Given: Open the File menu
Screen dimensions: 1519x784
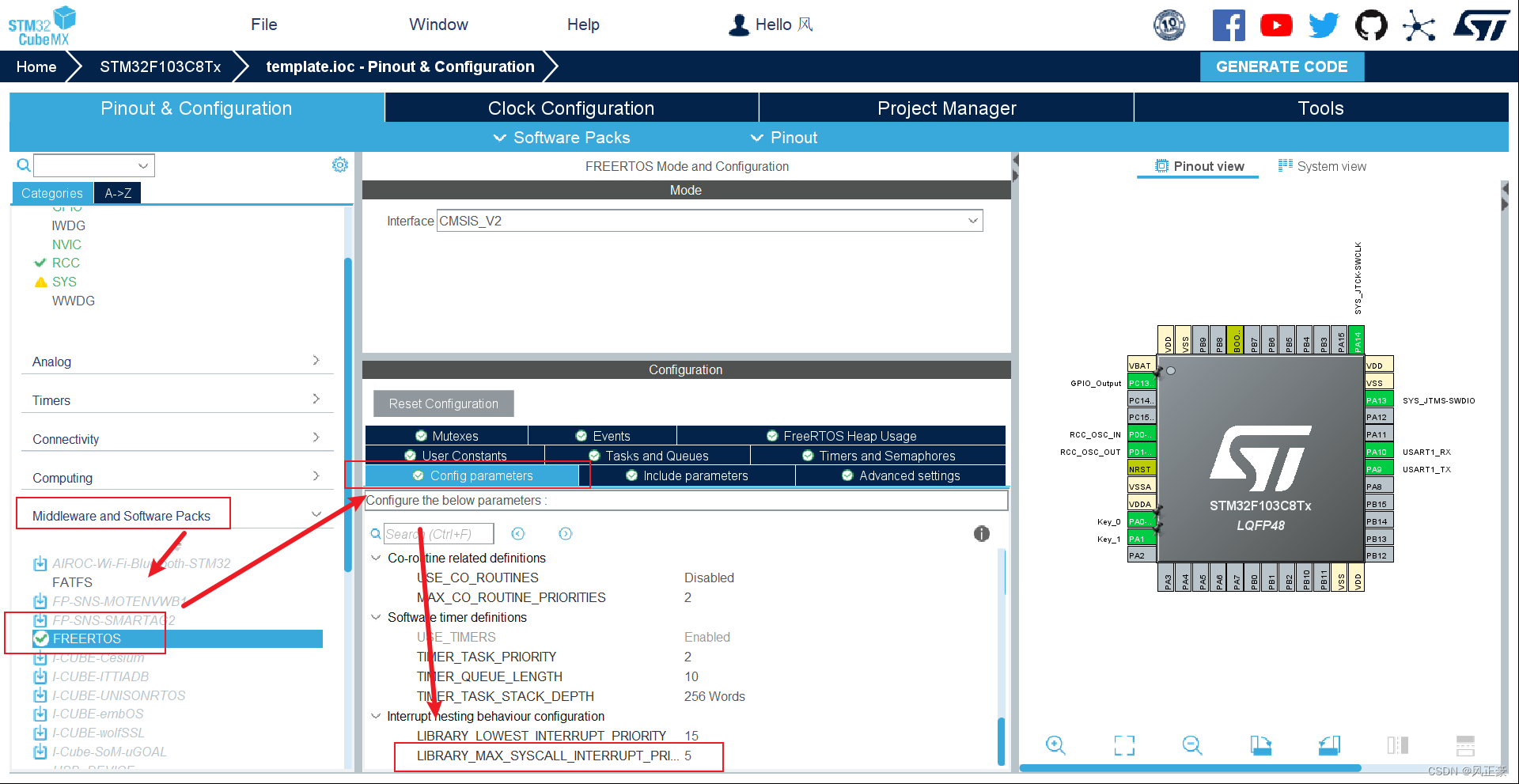Looking at the screenshot, I should 264,25.
